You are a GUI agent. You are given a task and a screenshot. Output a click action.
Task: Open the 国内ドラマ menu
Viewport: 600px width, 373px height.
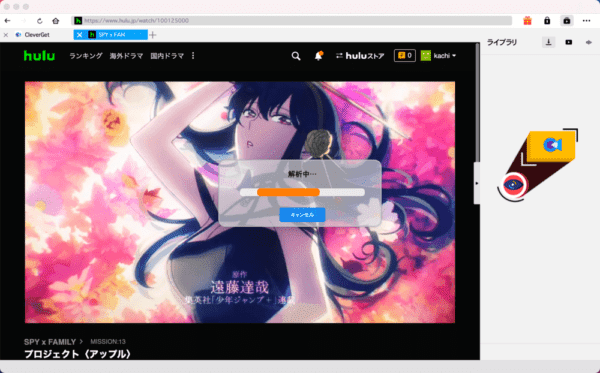coord(167,56)
